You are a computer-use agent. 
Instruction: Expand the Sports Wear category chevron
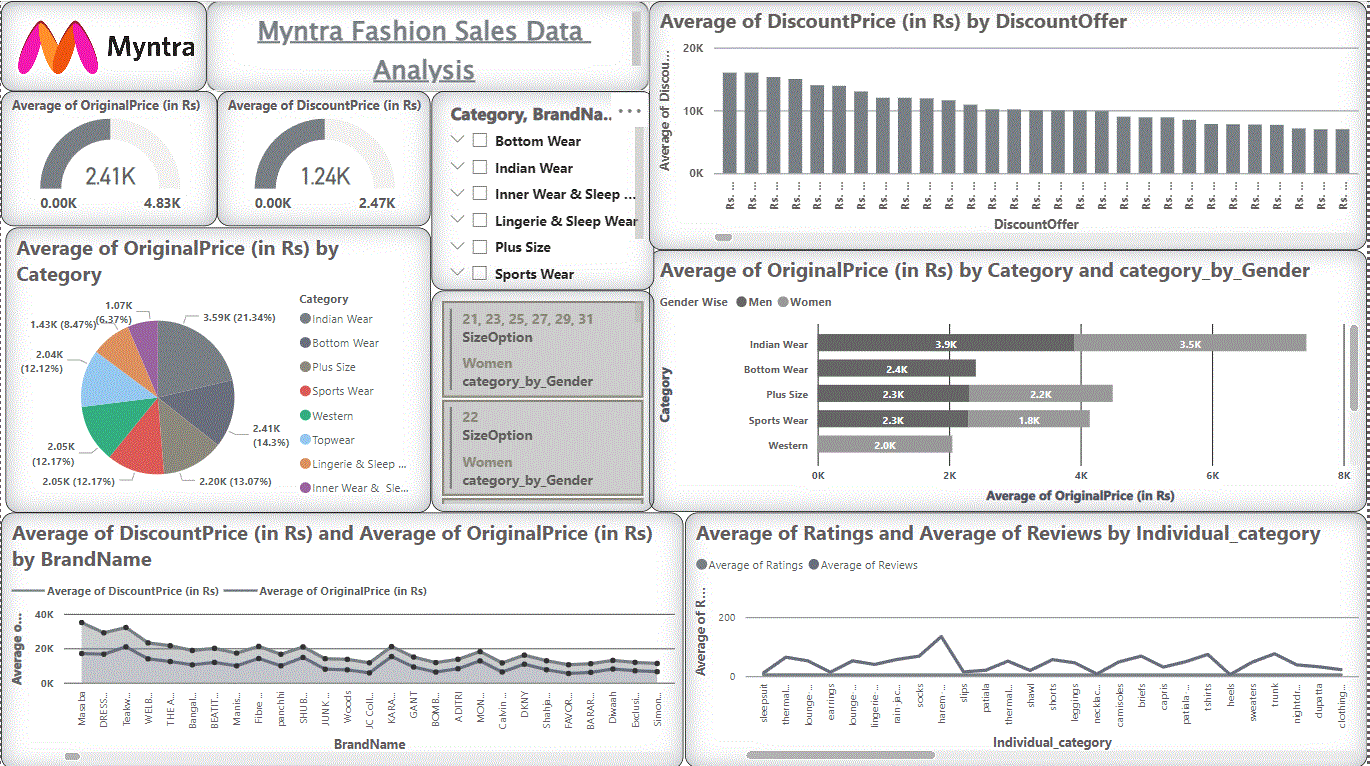pos(458,273)
